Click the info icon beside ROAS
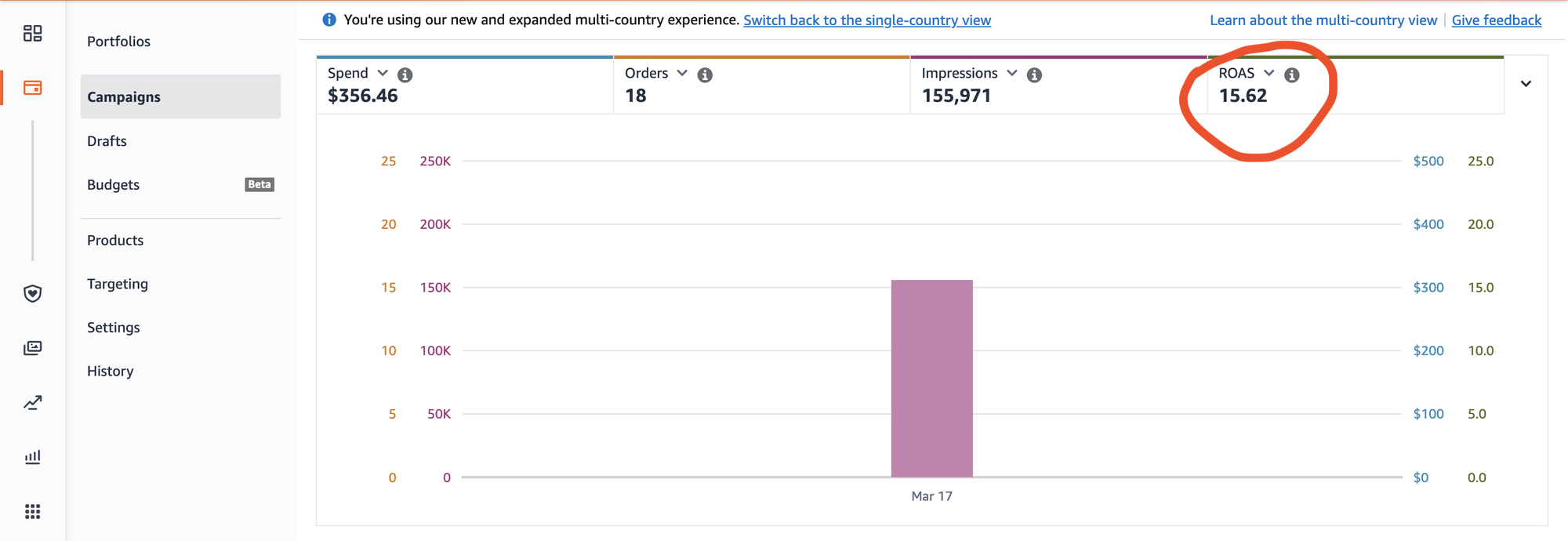Viewport: 1568px width, 541px height. click(1292, 74)
